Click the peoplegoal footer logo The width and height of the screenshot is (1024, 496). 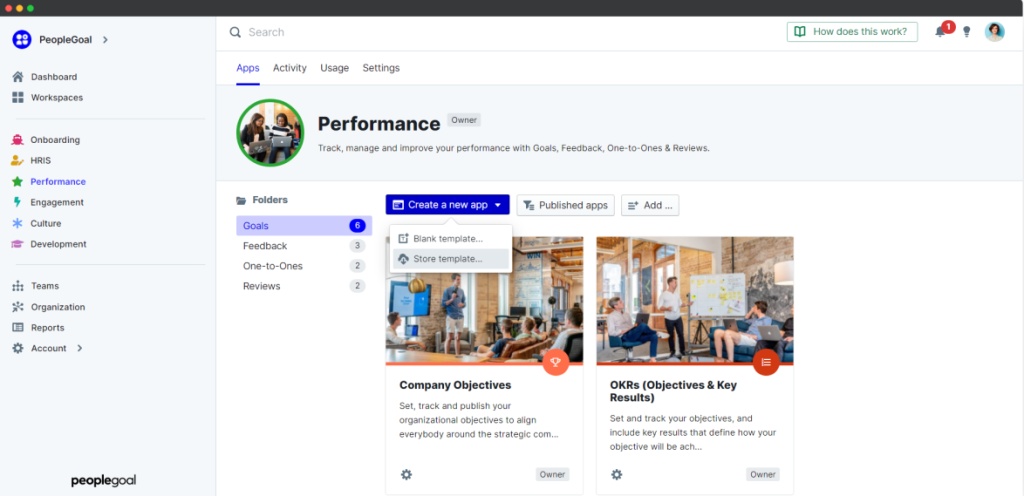click(104, 481)
